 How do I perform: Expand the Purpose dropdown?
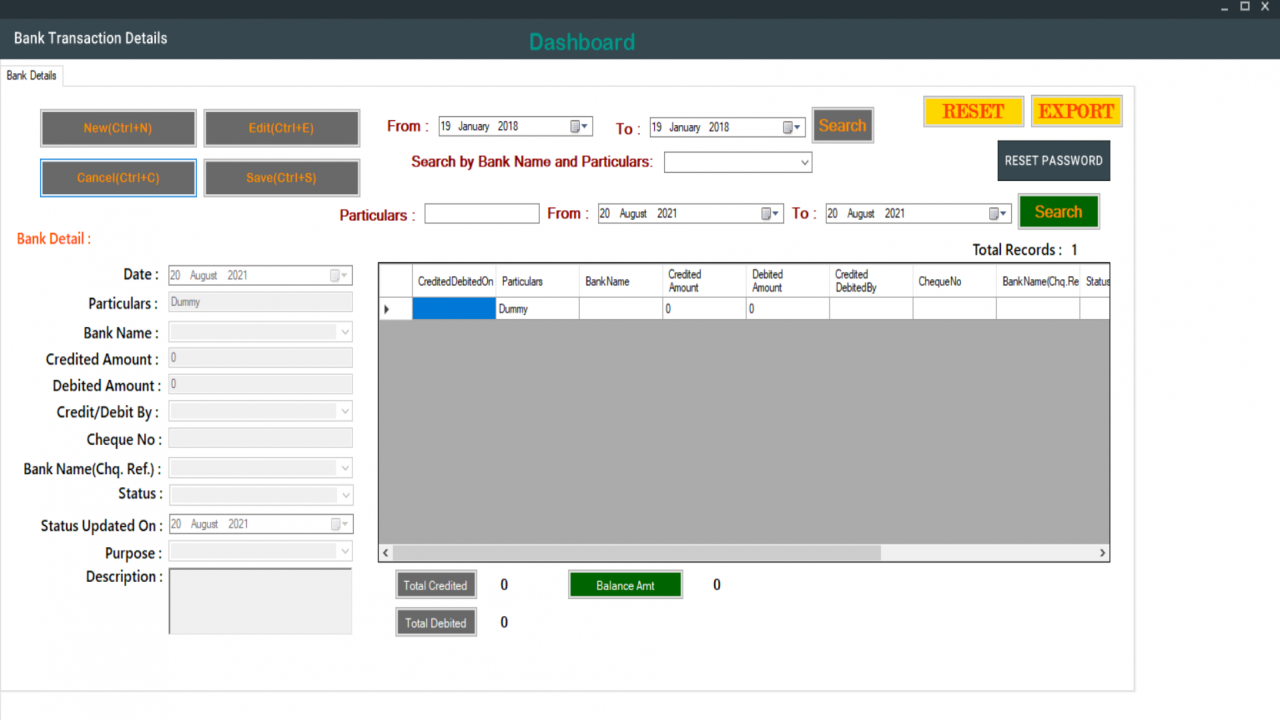345,551
